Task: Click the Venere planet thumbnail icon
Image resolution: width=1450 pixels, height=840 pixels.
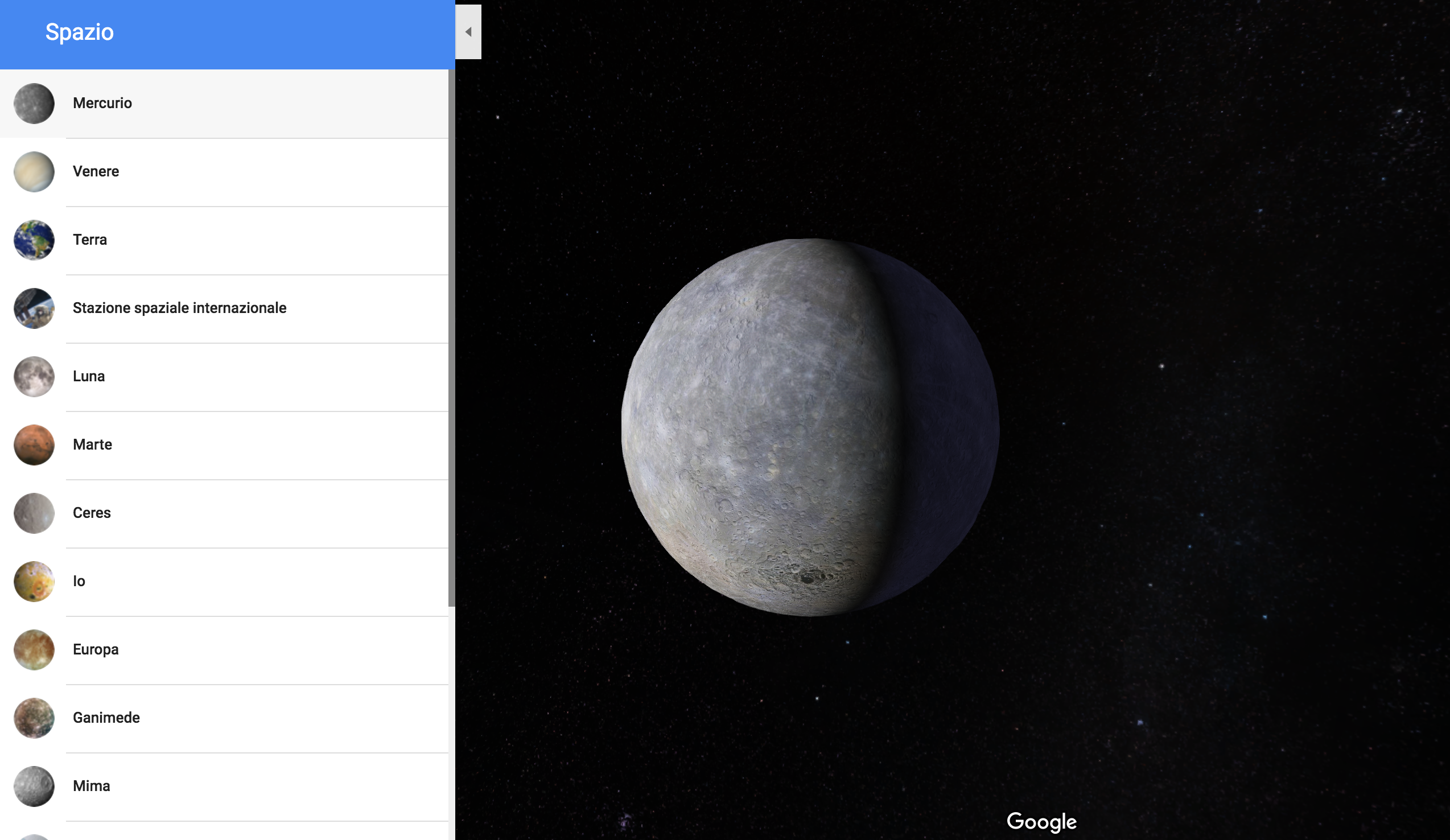Action: click(x=34, y=172)
